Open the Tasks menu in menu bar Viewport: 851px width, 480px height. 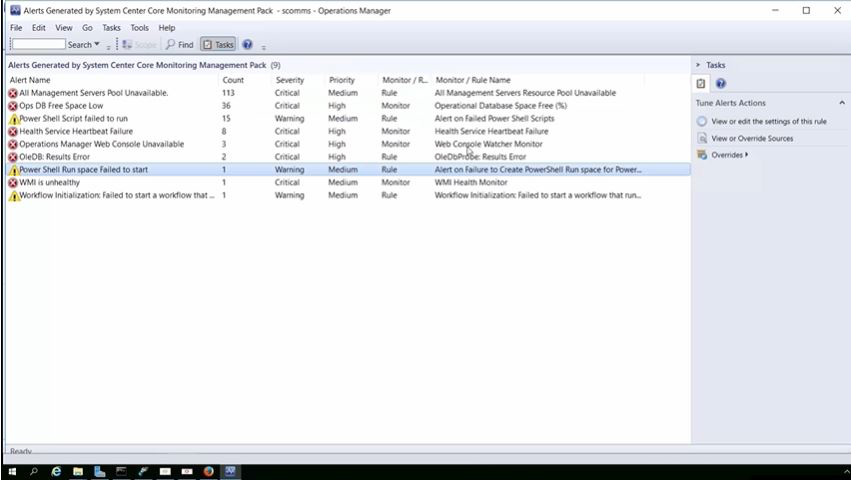click(111, 28)
